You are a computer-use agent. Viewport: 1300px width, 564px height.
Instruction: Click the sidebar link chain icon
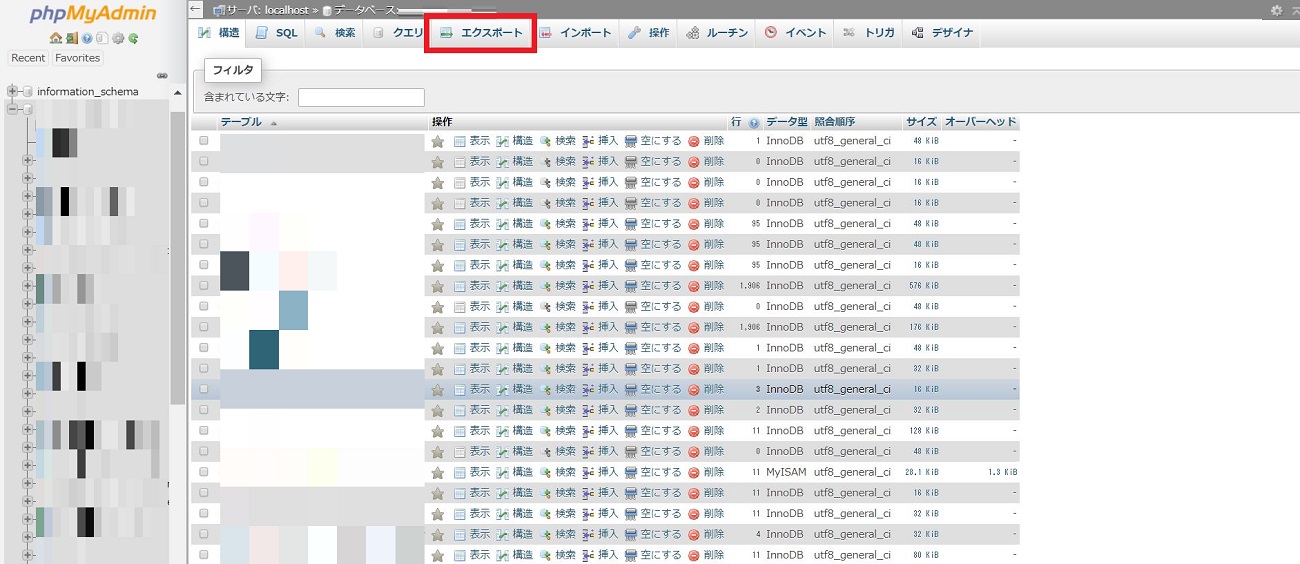coord(162,76)
